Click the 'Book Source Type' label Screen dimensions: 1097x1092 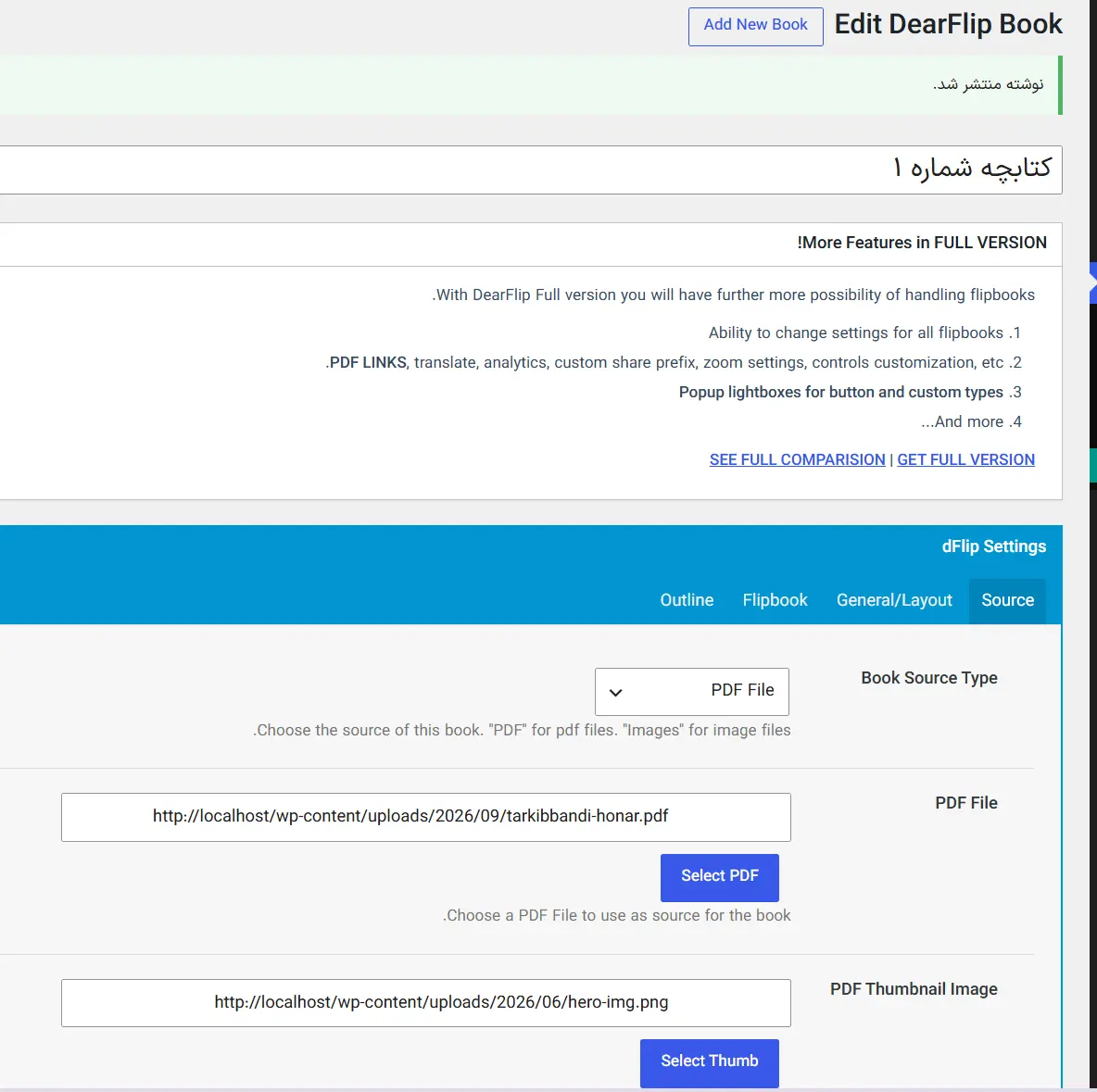click(929, 678)
